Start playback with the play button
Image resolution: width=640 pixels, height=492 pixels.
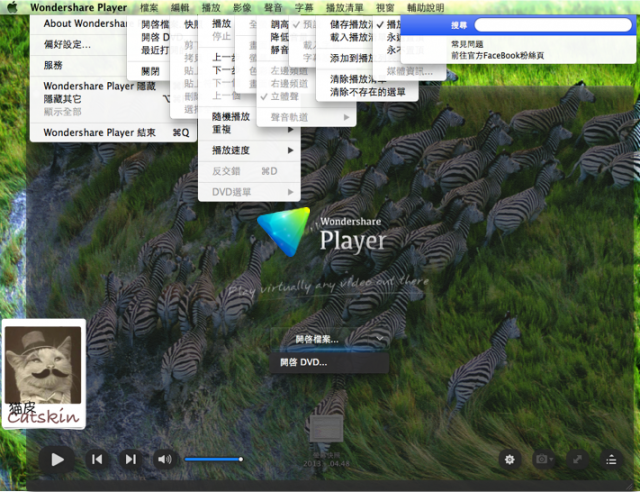pyautogui.click(x=57, y=460)
